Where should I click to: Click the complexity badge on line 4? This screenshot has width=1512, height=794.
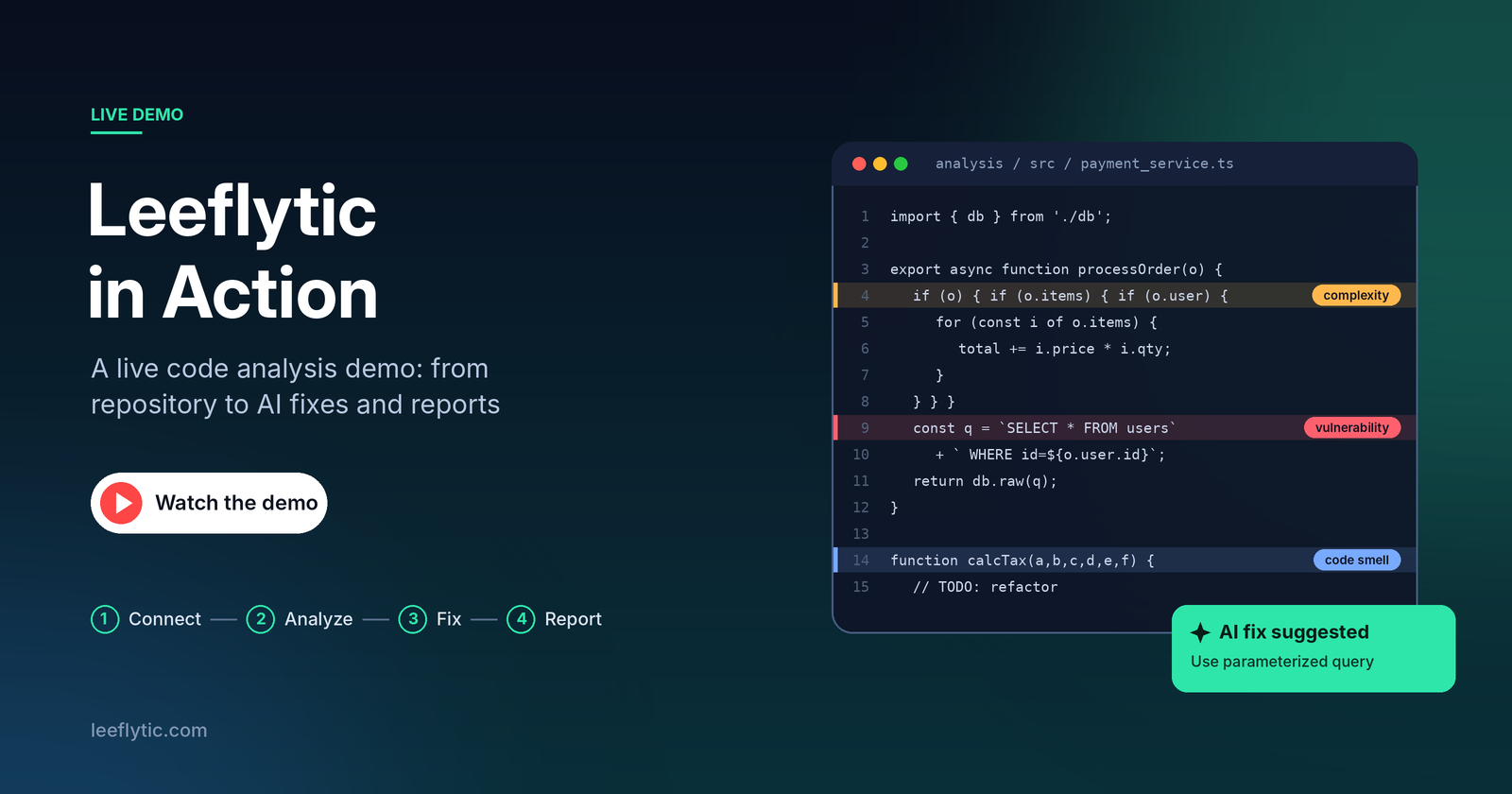[x=1356, y=295]
